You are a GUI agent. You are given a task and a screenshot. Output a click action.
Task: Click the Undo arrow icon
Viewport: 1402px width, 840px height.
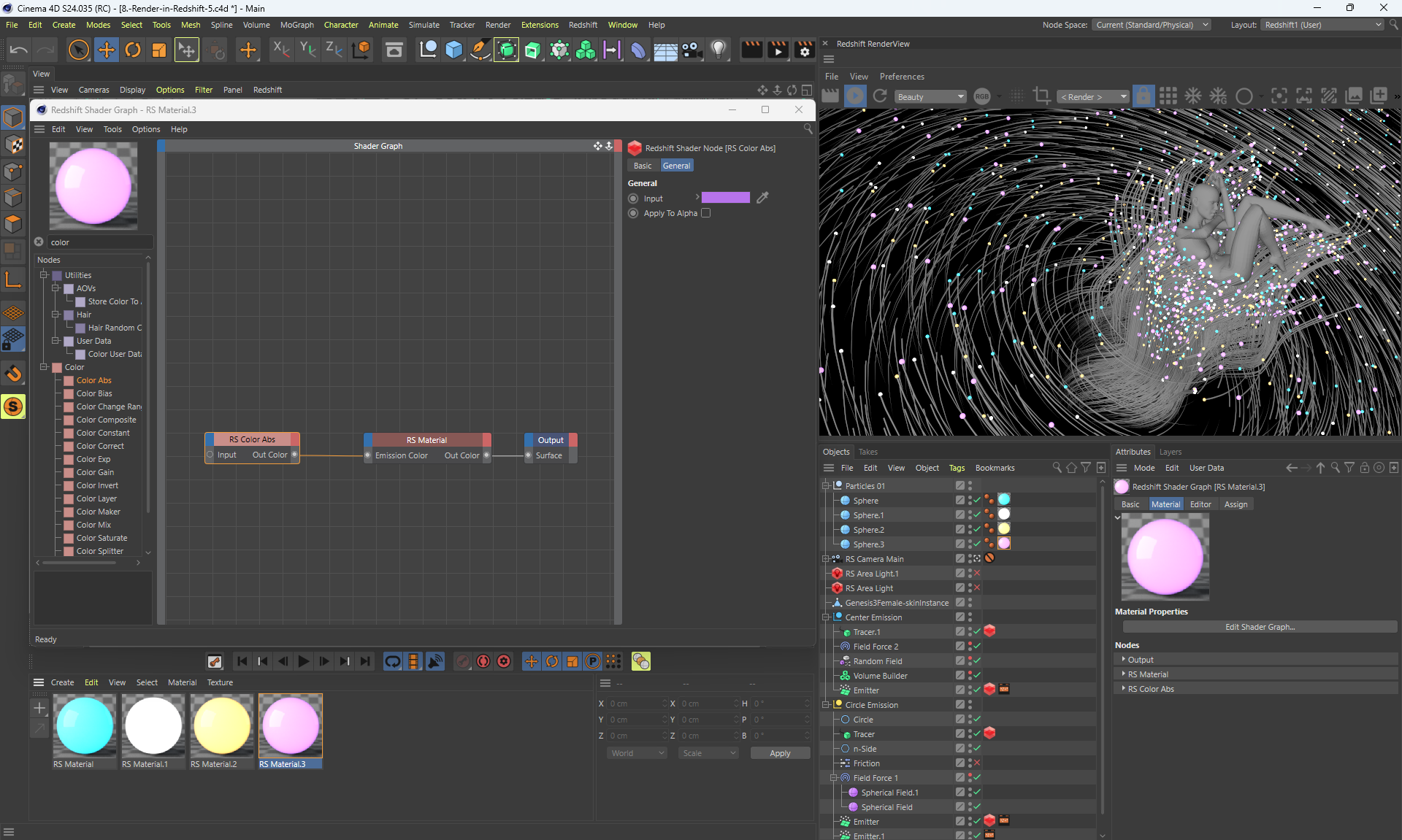[19, 50]
